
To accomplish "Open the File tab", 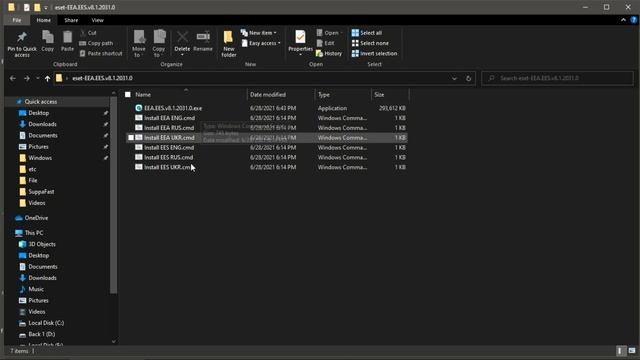I will (17, 20).
